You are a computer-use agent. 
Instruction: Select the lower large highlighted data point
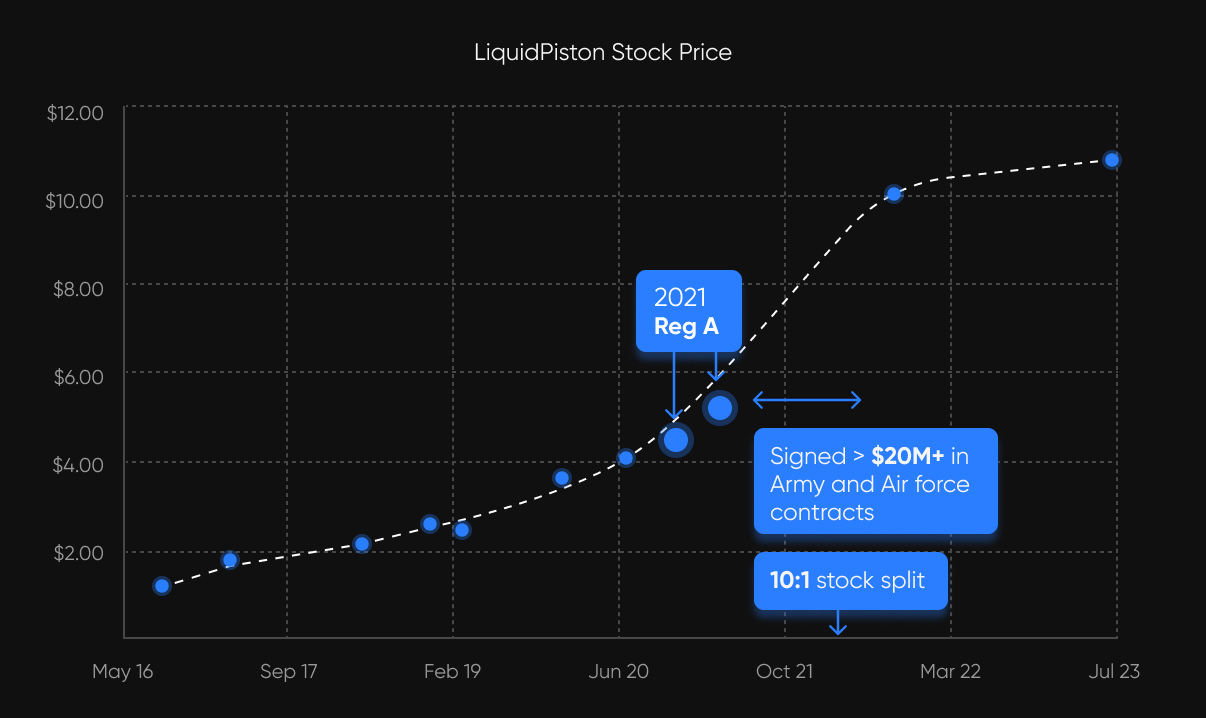[x=675, y=439]
